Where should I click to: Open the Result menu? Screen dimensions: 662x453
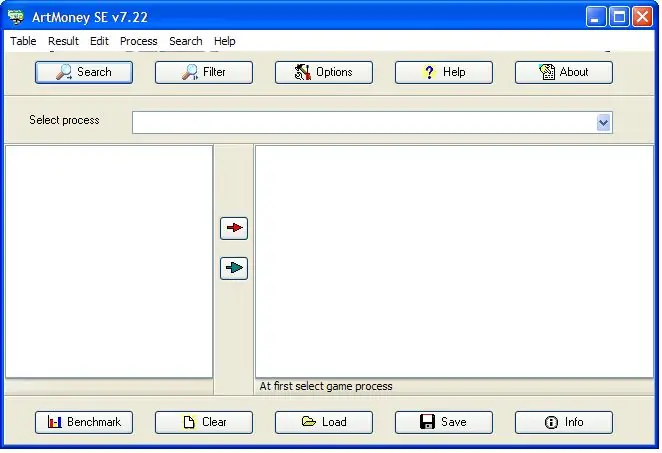point(63,41)
